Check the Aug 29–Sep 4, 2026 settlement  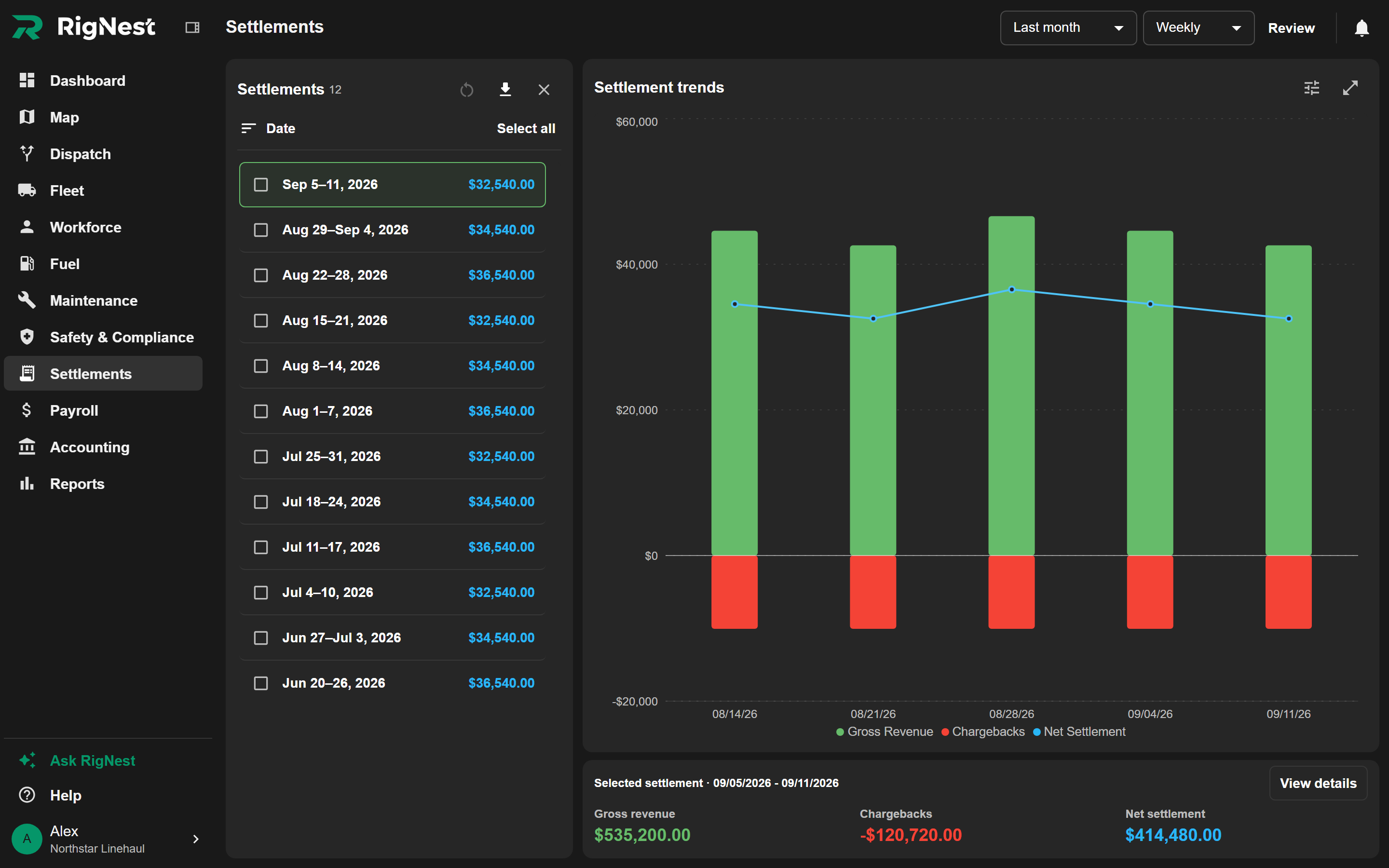coord(261,230)
